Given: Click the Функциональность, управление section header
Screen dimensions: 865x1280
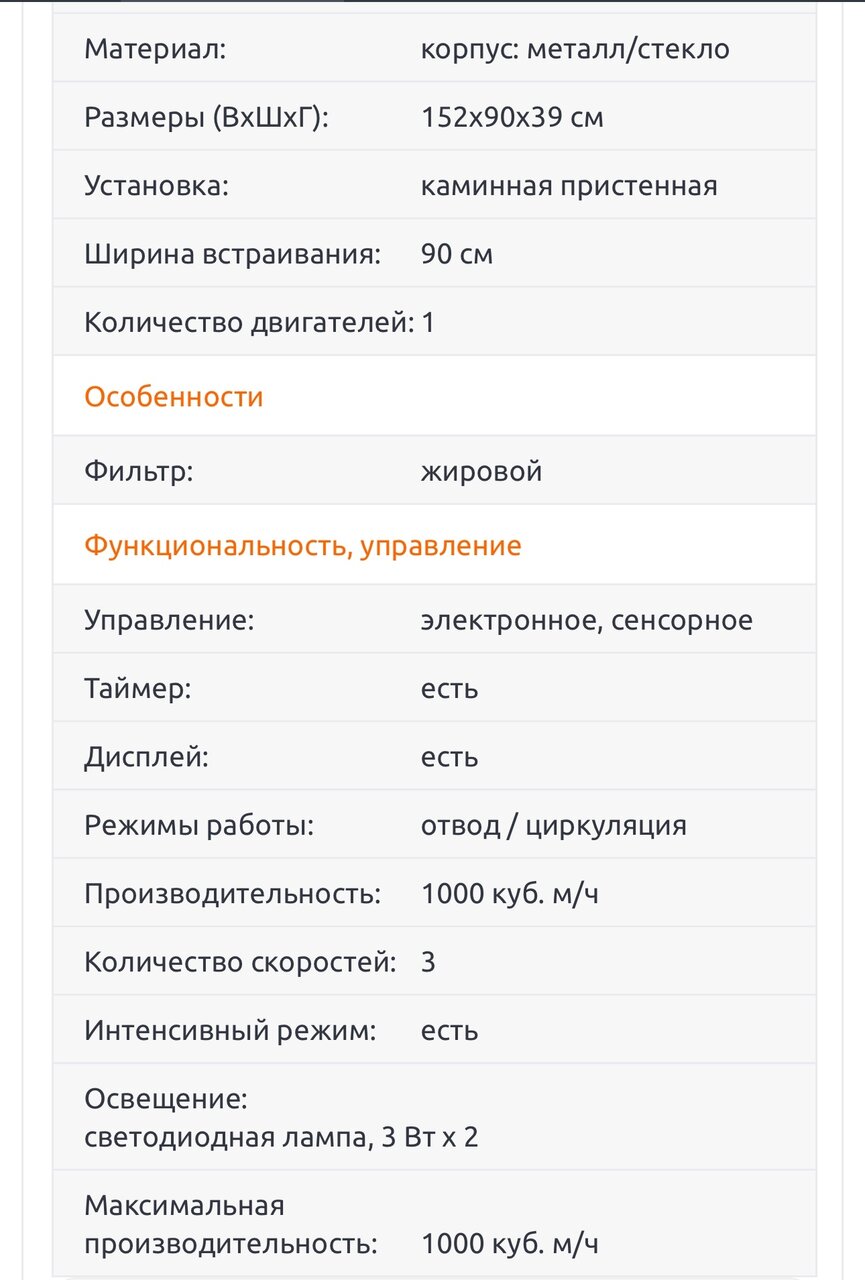Looking at the screenshot, I should 302,546.
